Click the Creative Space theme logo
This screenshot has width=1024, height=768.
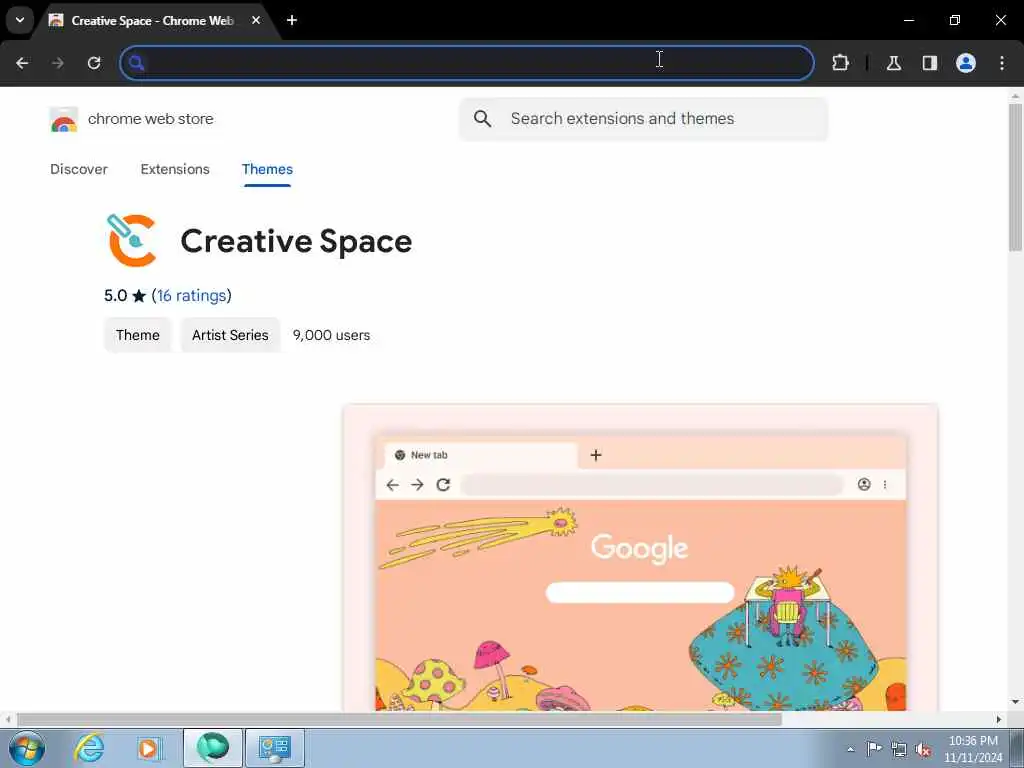click(x=132, y=240)
